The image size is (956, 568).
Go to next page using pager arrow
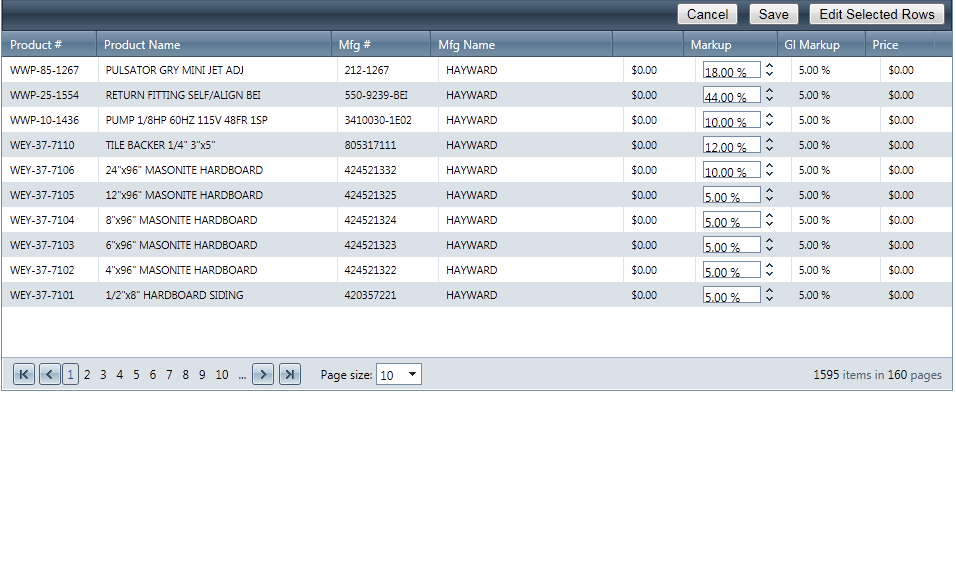[x=263, y=374]
